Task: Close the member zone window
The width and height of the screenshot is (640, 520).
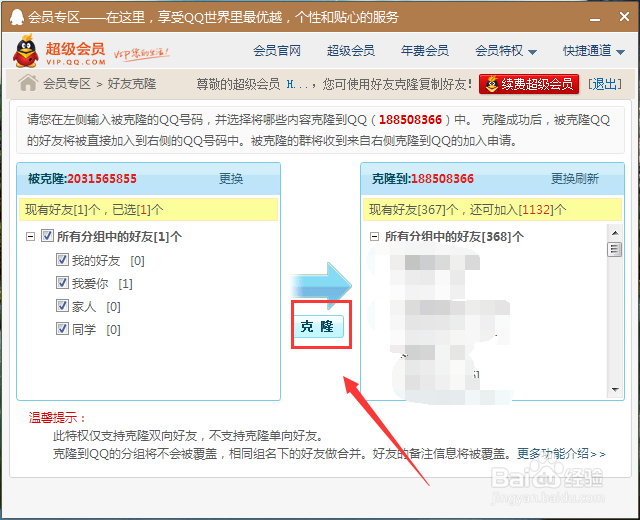Action: 624,17
